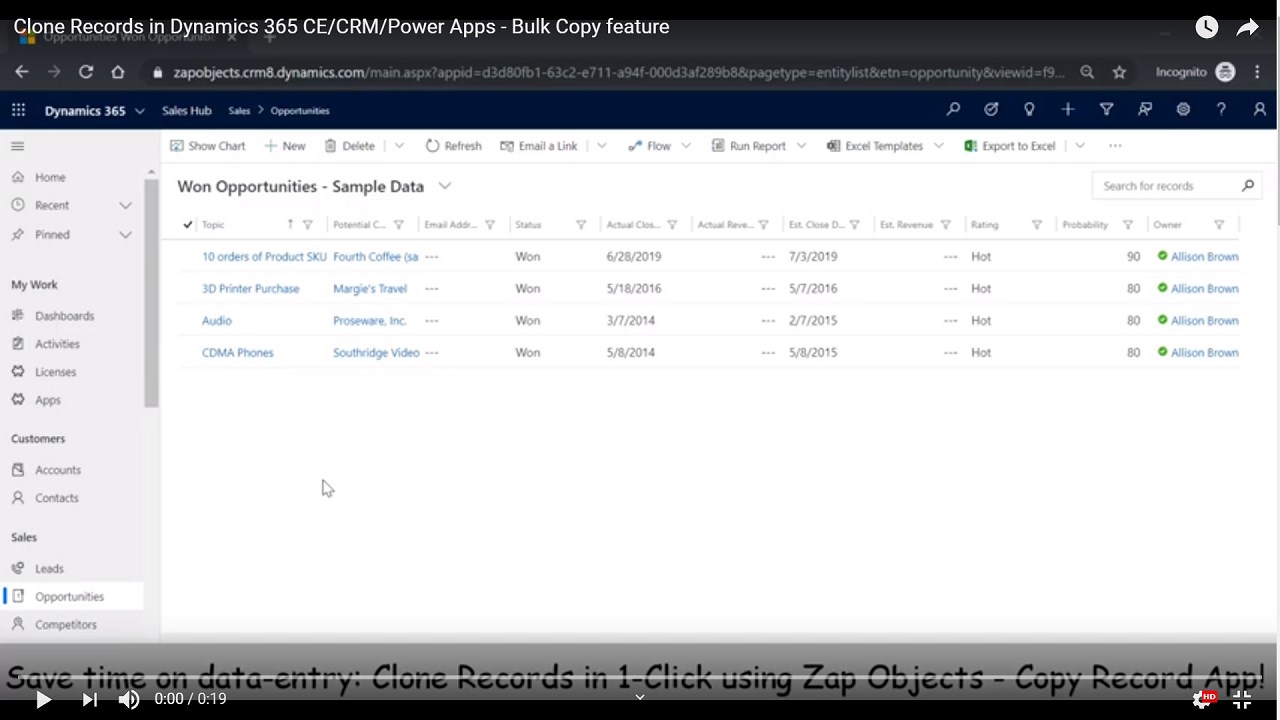Click Email a Link

pyautogui.click(x=539, y=146)
